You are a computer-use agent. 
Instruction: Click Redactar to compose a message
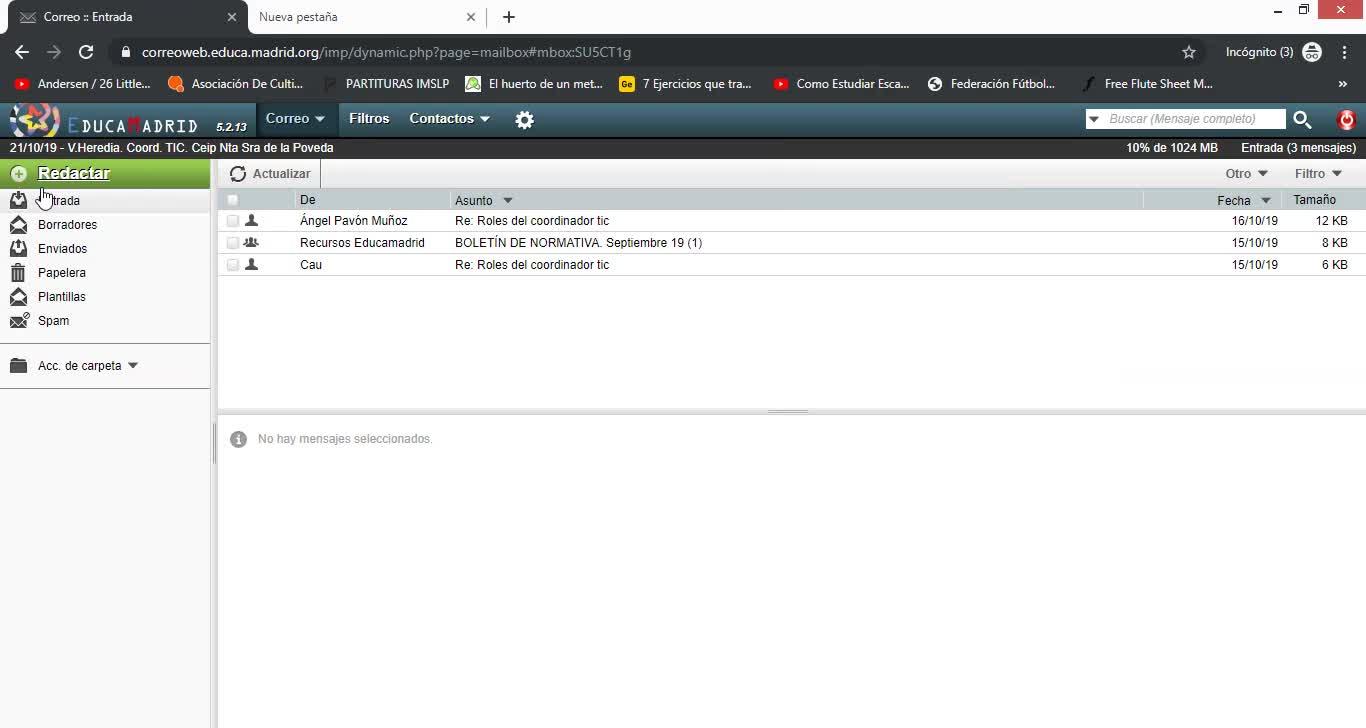pyautogui.click(x=74, y=173)
